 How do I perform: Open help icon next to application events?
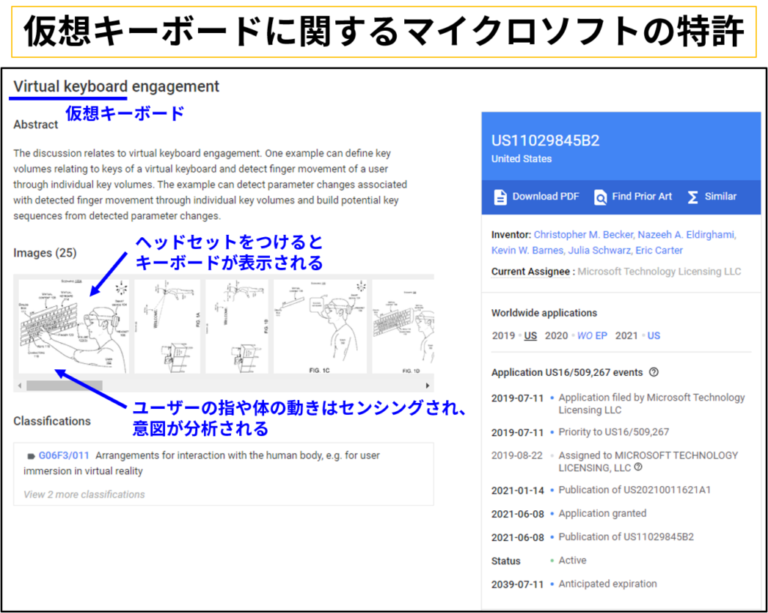tap(653, 372)
